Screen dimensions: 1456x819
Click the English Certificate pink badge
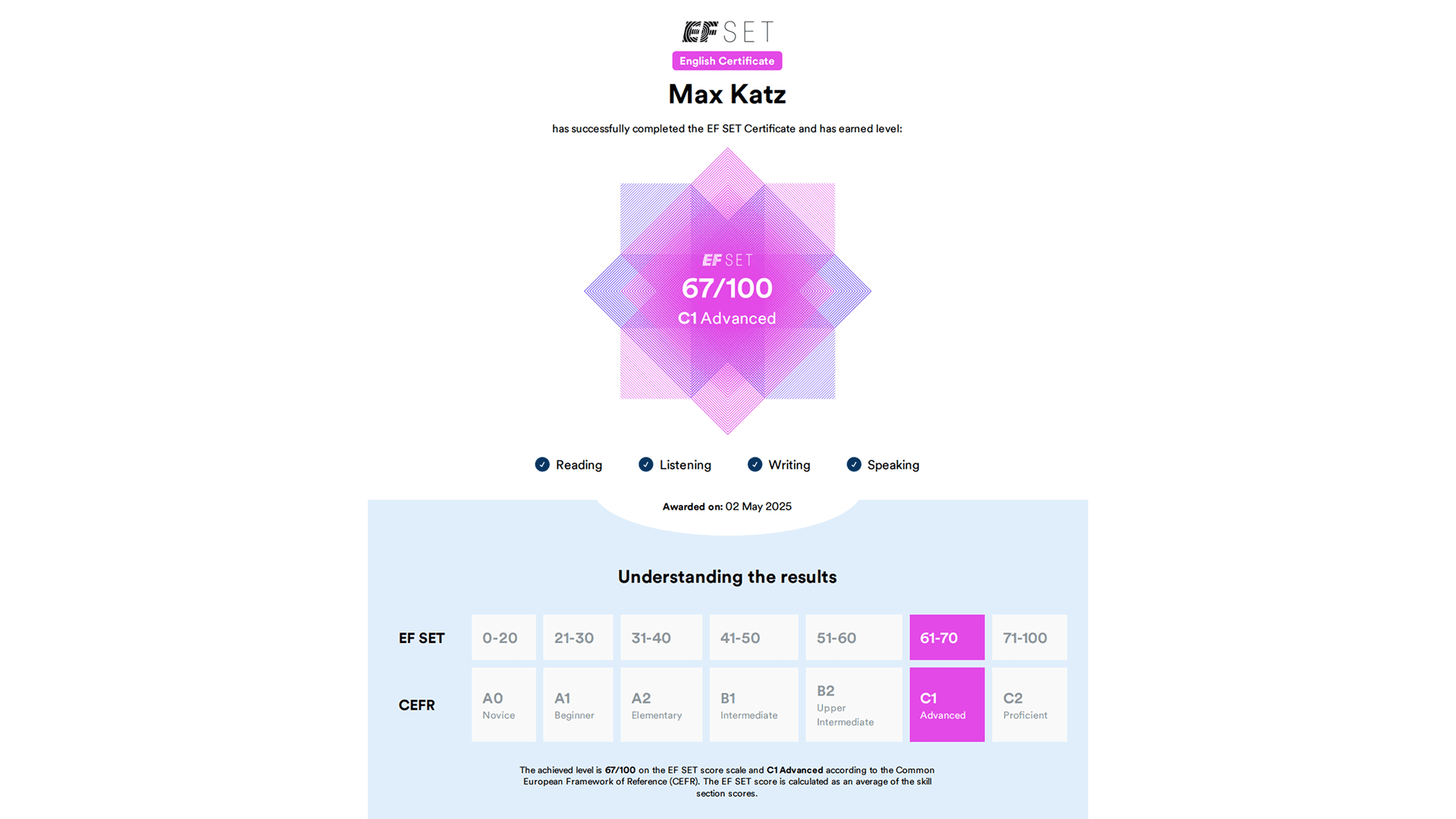726,61
